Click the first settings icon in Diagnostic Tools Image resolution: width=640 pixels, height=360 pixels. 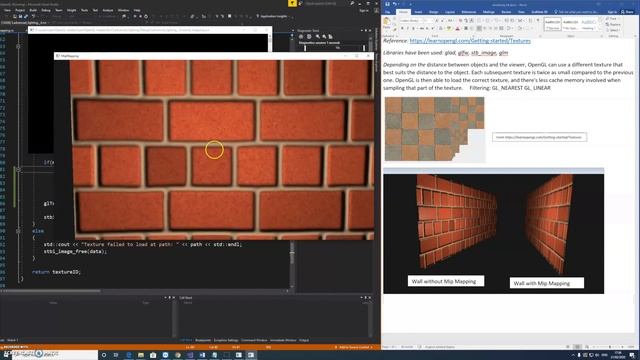(301, 37)
